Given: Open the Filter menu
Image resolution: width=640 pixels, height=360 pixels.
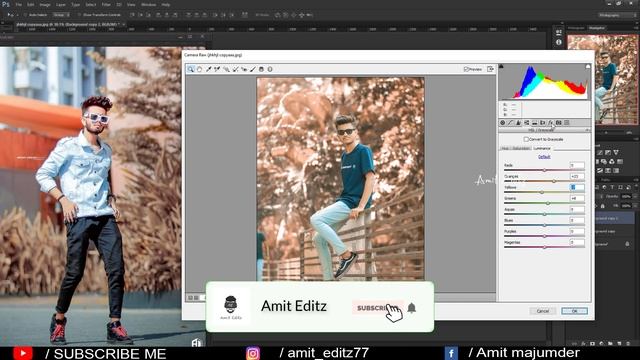Looking at the screenshot, I should click(x=106, y=4).
